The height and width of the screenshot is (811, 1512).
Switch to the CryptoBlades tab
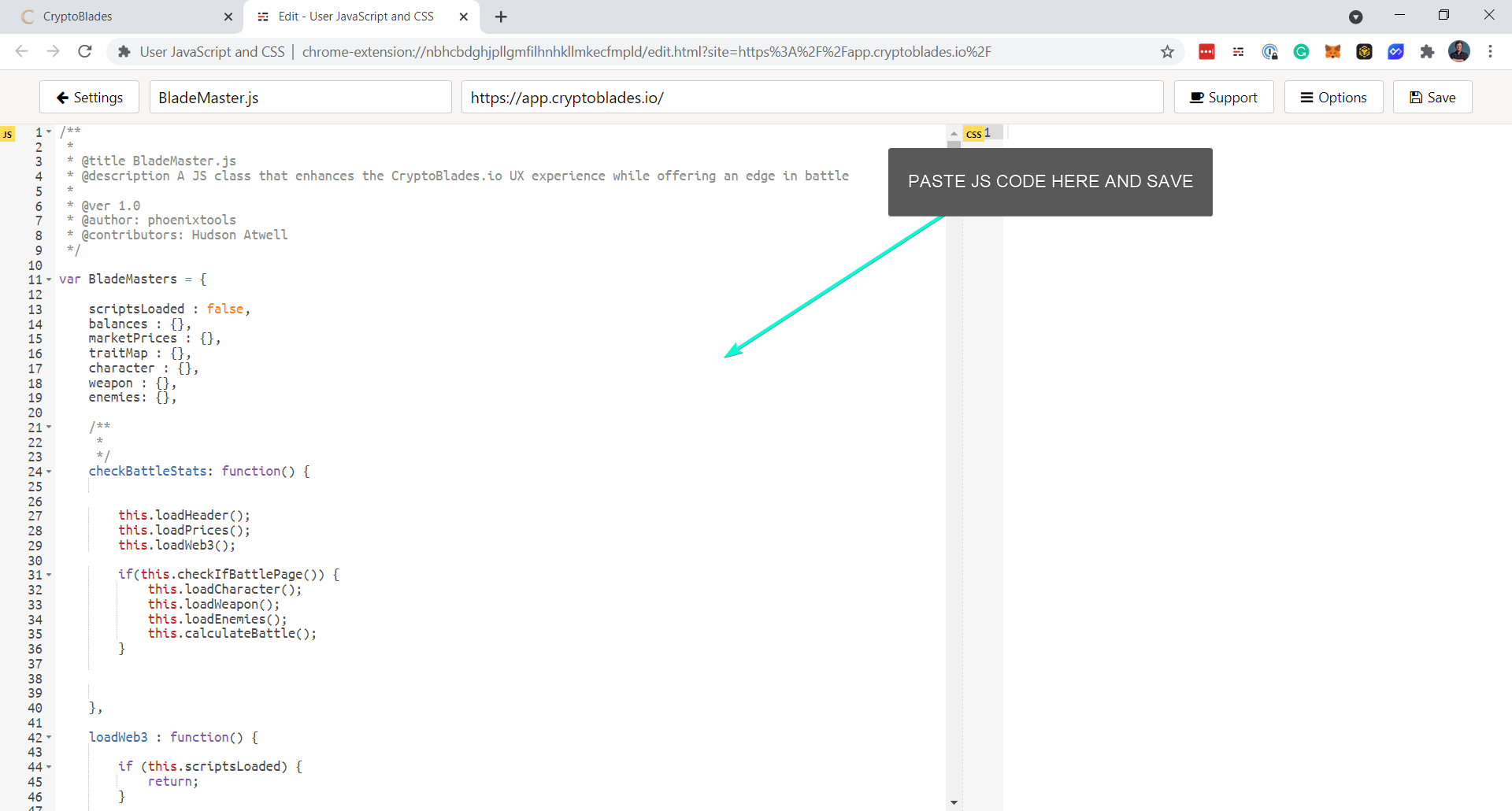click(x=122, y=17)
